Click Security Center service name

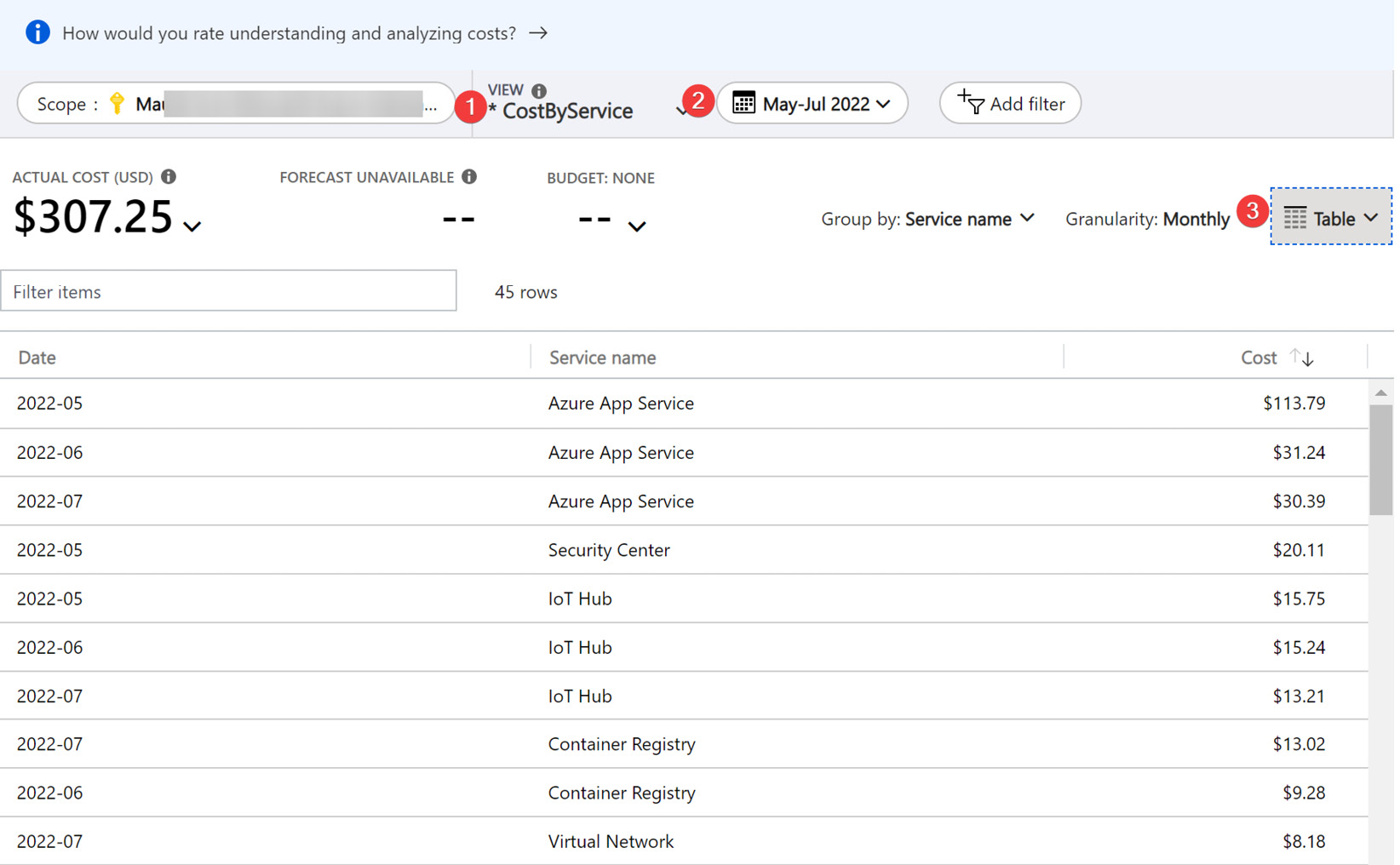pos(609,550)
